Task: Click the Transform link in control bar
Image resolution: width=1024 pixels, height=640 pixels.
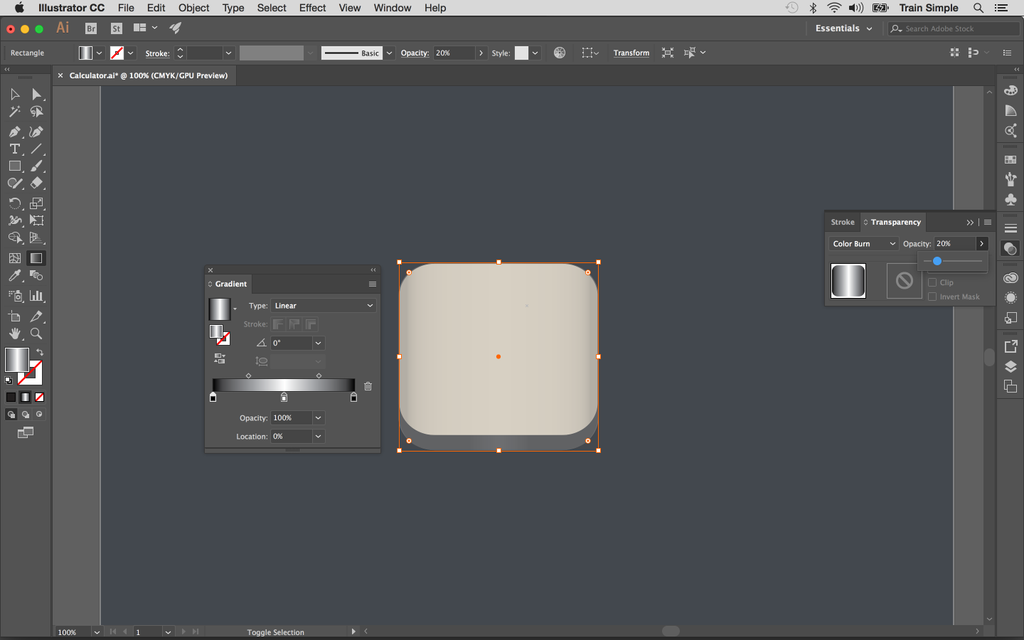Action: click(x=631, y=52)
